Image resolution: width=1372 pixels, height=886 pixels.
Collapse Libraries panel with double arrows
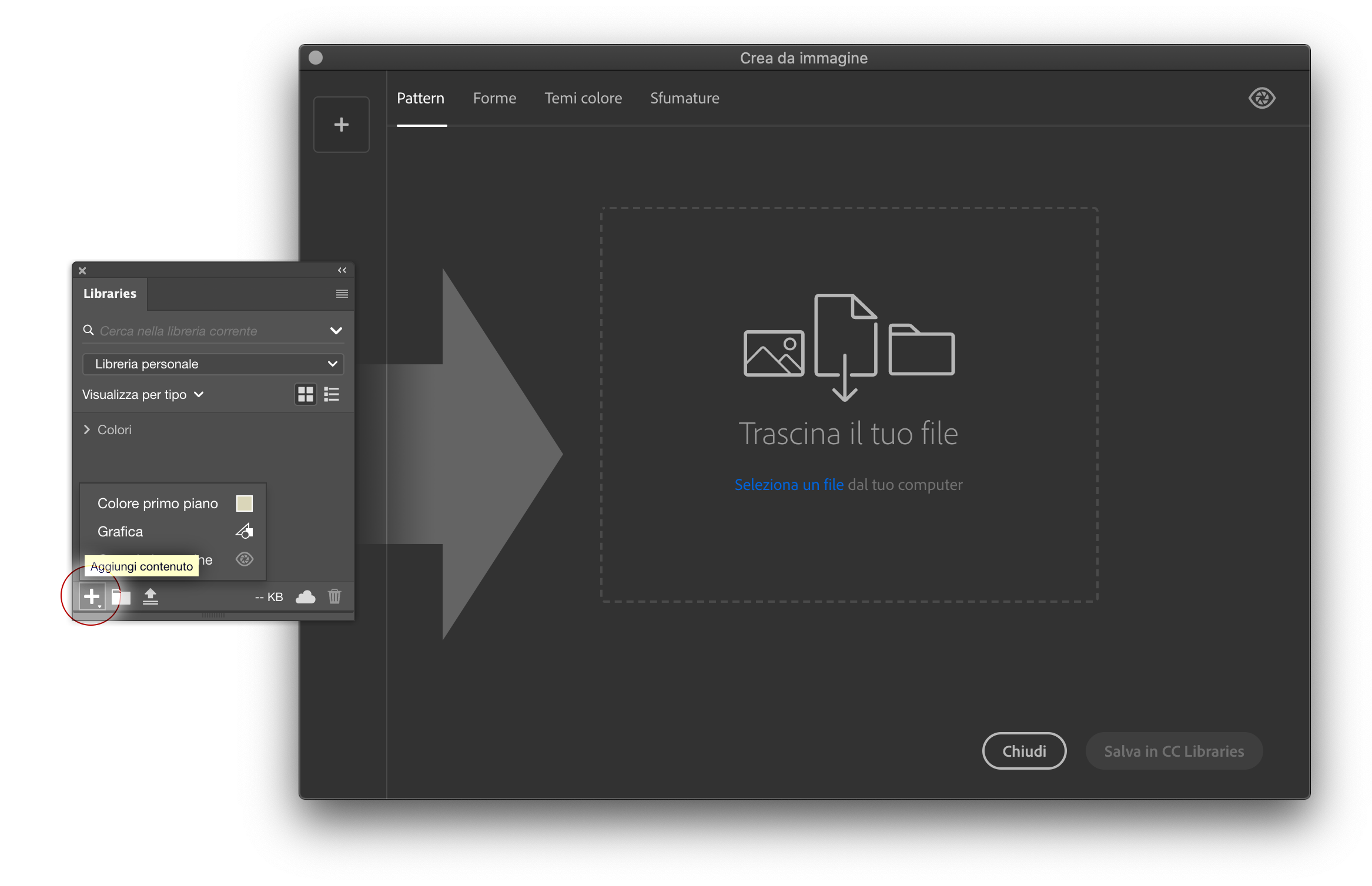342,270
